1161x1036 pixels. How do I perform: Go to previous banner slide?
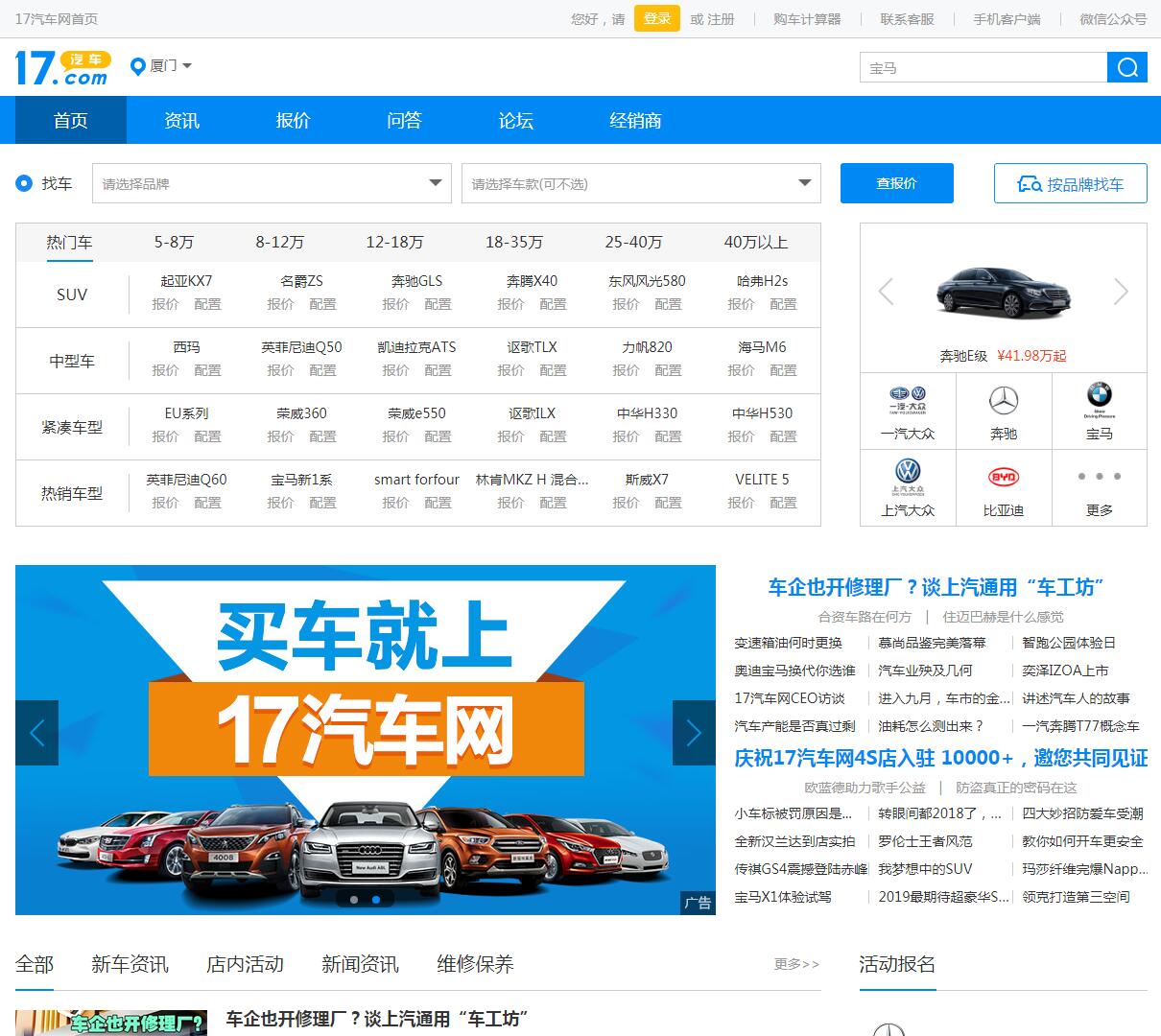point(36,733)
